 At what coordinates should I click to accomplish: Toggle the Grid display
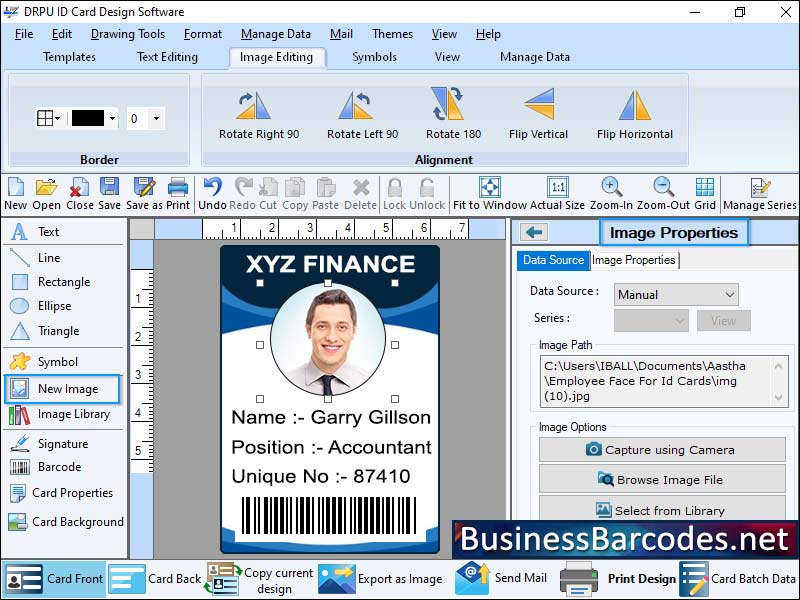pos(705,194)
